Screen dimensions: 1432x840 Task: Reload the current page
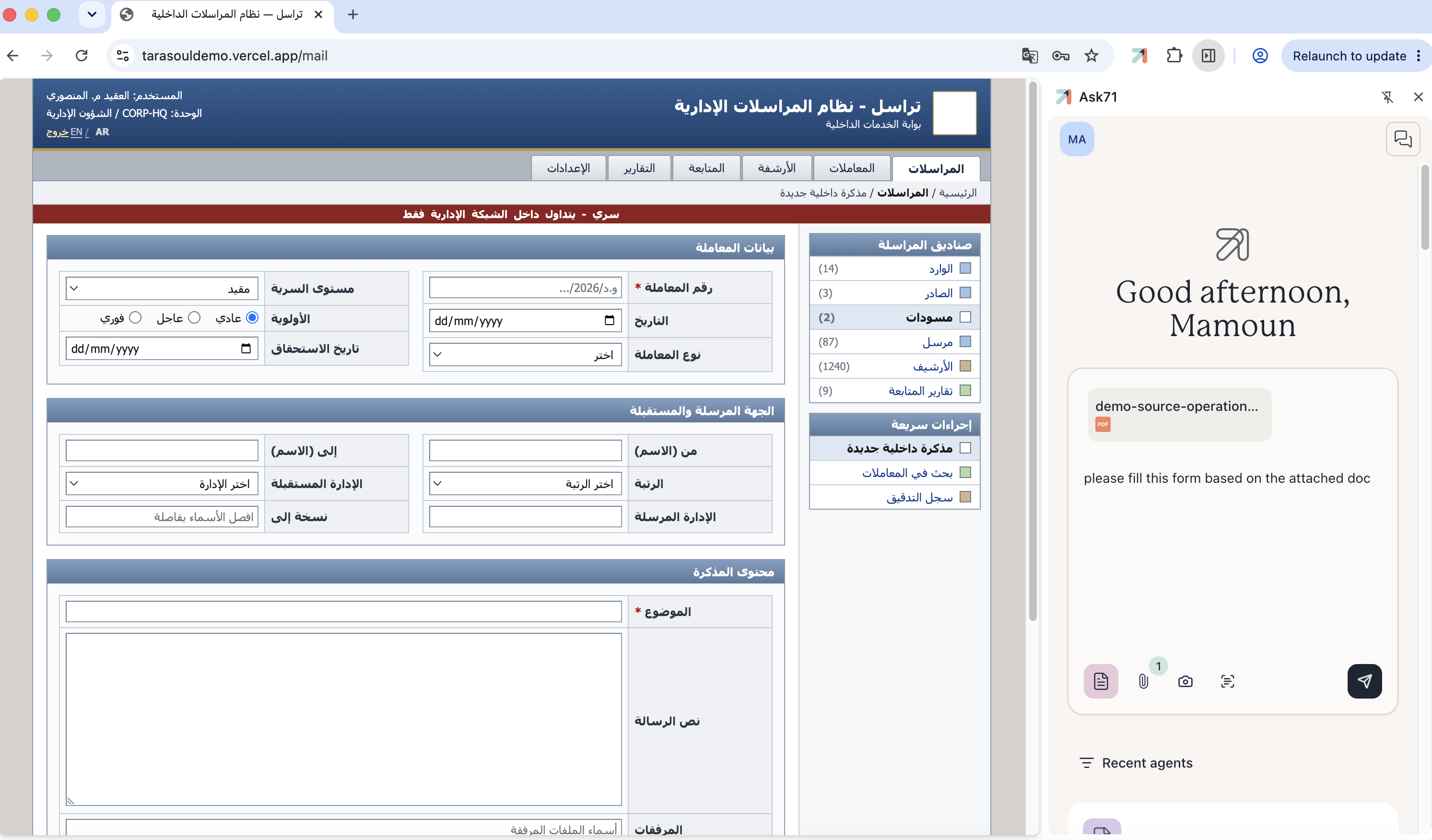pos(82,56)
